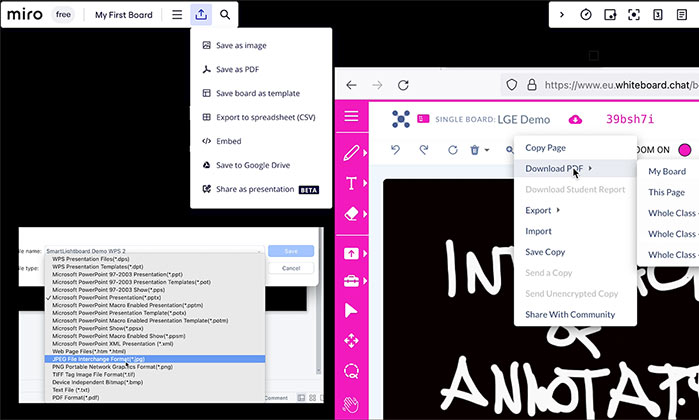Image resolution: width=699 pixels, height=420 pixels.
Task: Select Save as PDF in Miro export menu
Action: (x=241, y=69)
